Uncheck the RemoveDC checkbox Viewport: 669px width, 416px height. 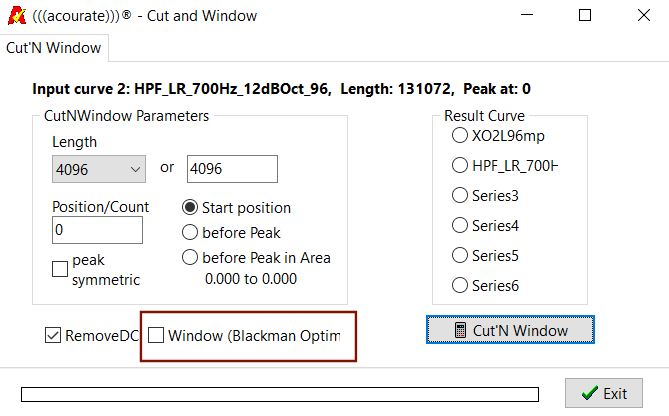[53, 335]
